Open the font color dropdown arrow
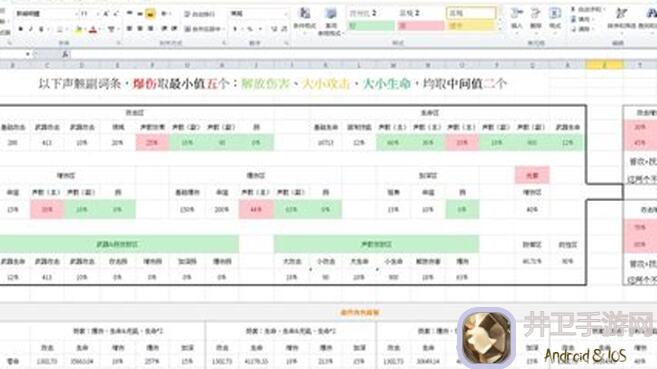Viewport: 657px width, 369px height. 101,29
